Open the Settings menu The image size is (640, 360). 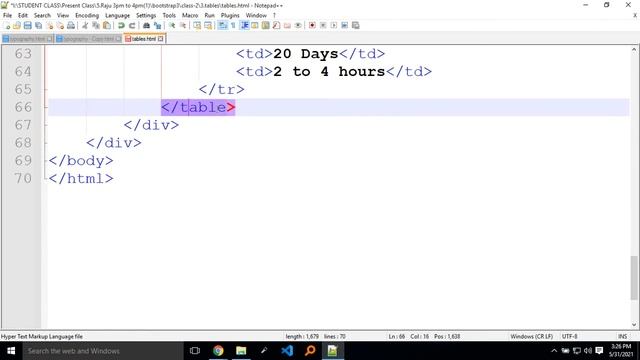click(146, 15)
